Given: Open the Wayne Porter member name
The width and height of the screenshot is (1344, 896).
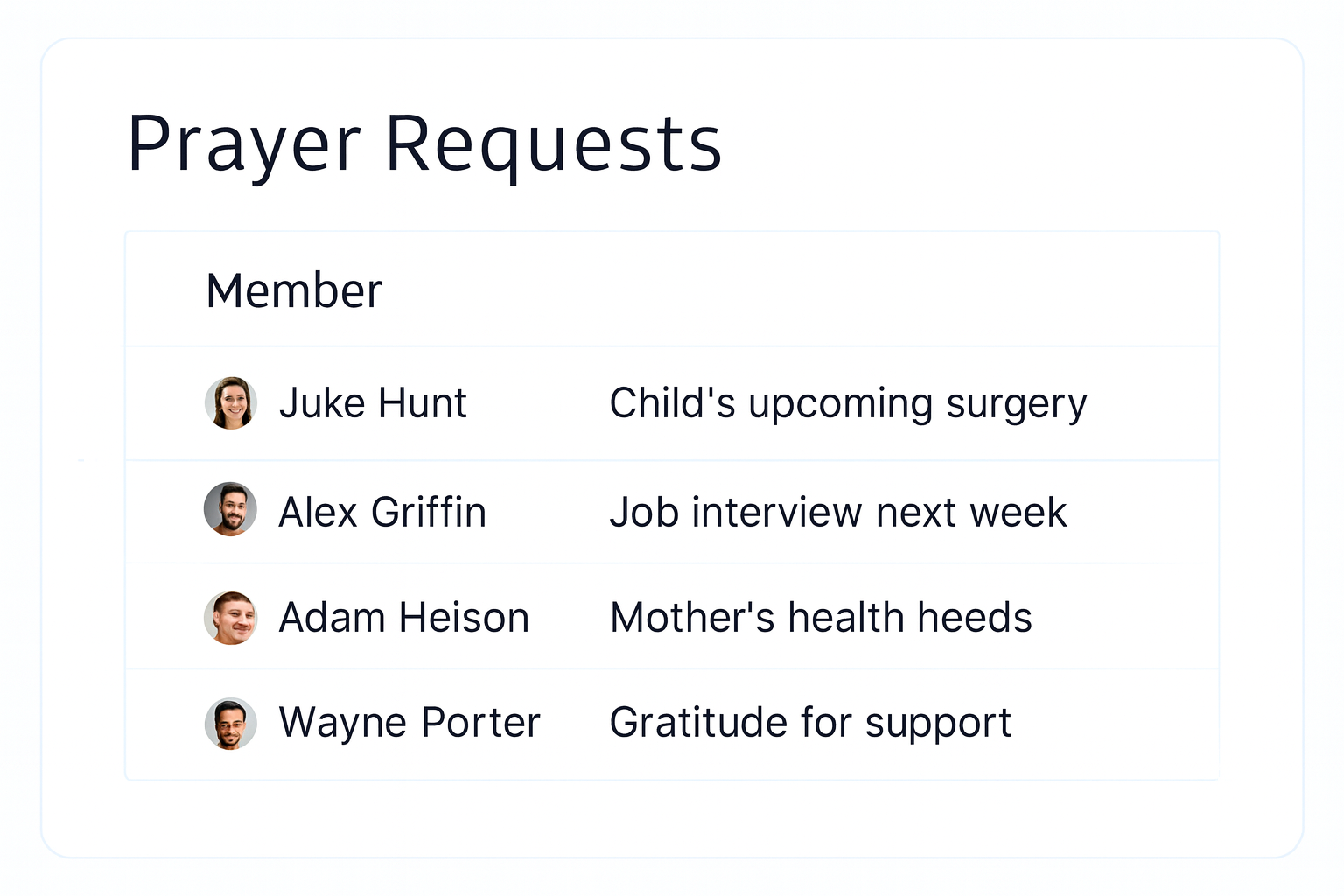Looking at the screenshot, I should pyautogui.click(x=409, y=723).
